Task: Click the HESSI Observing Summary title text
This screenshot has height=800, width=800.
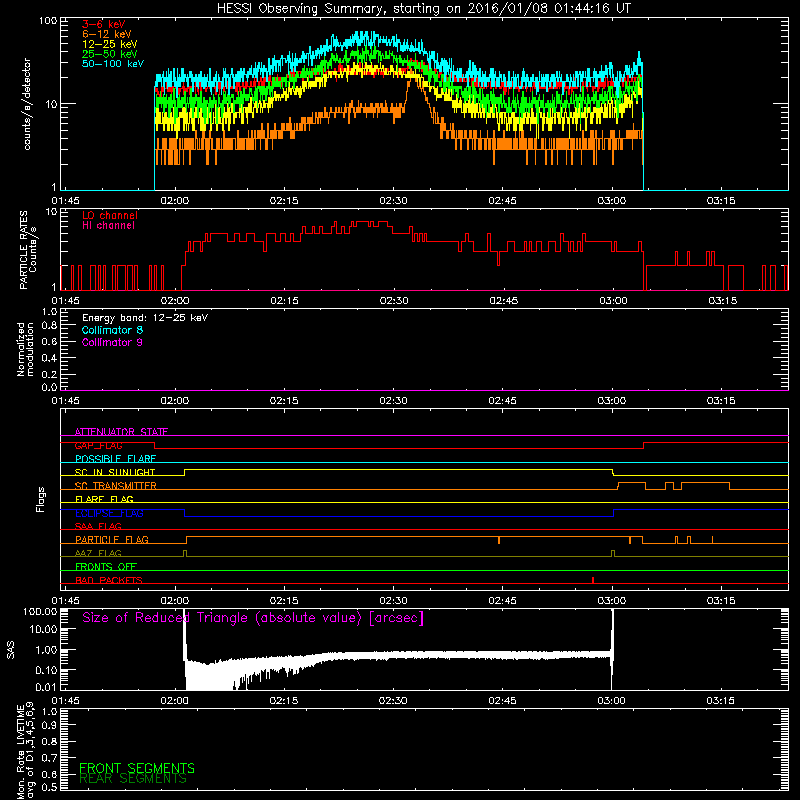Action: (423, 9)
